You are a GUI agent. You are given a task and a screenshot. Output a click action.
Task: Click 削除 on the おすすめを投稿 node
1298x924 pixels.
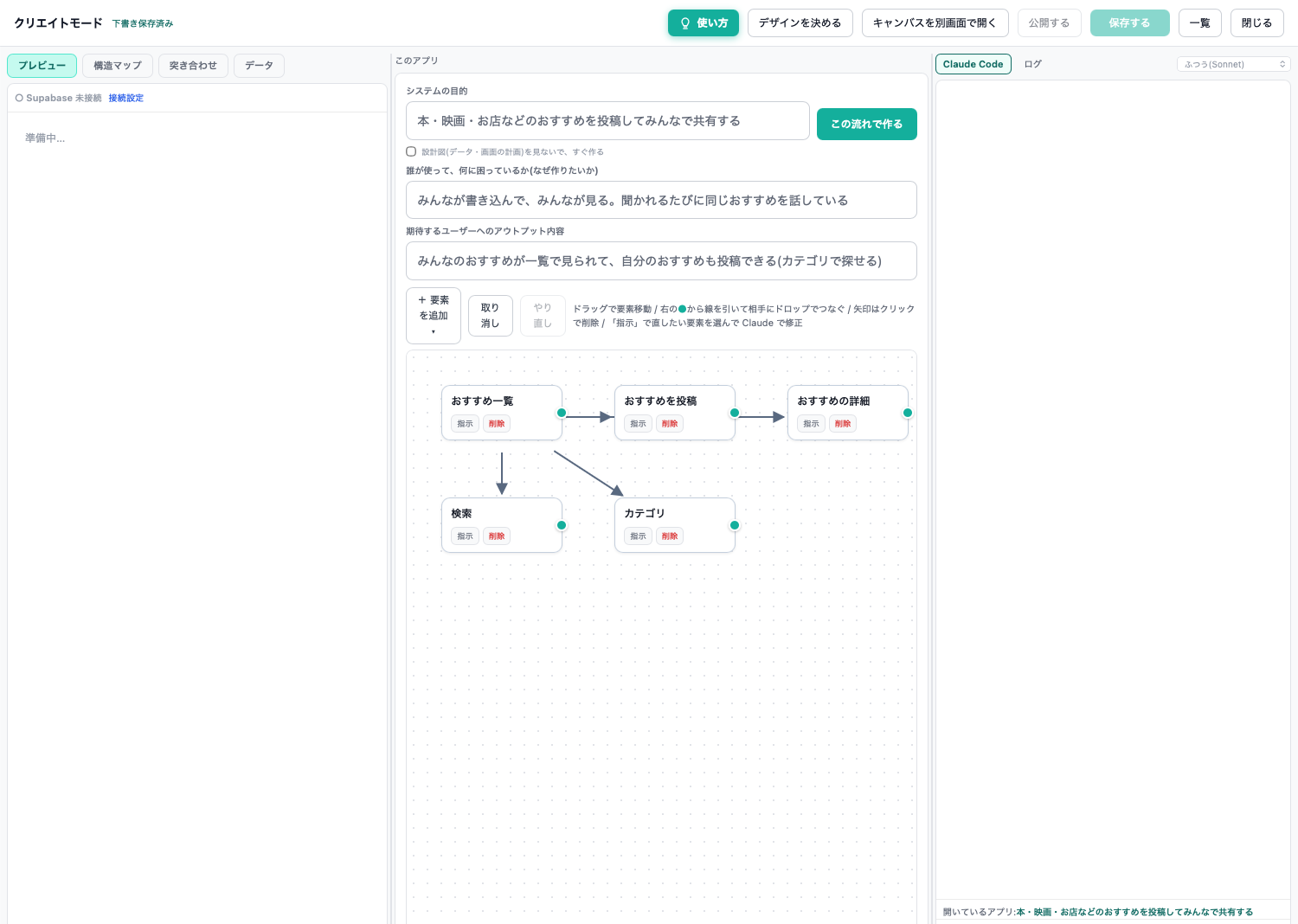[x=670, y=424]
